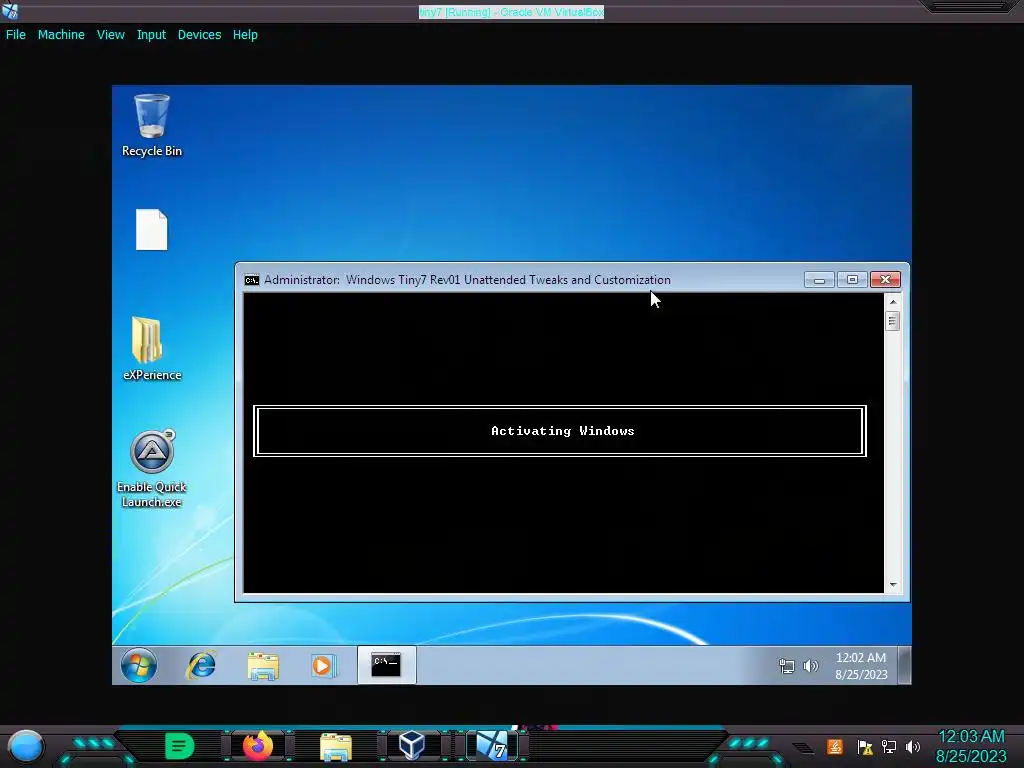This screenshot has height=768, width=1024.
Task: Click the console scrollbar thumb
Action: [893, 321]
